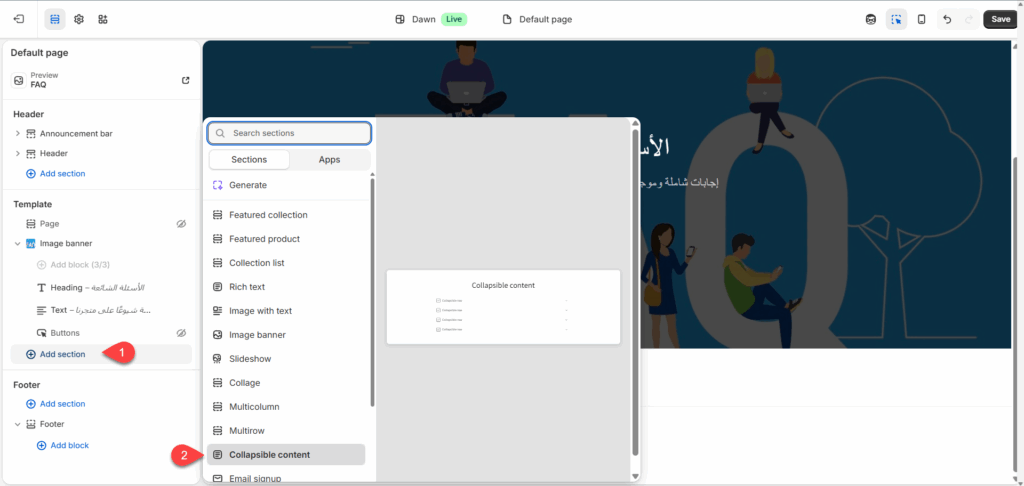Screen dimensions: 1024x486
Task: Click the Save button
Action: pyautogui.click(x=1001, y=19)
